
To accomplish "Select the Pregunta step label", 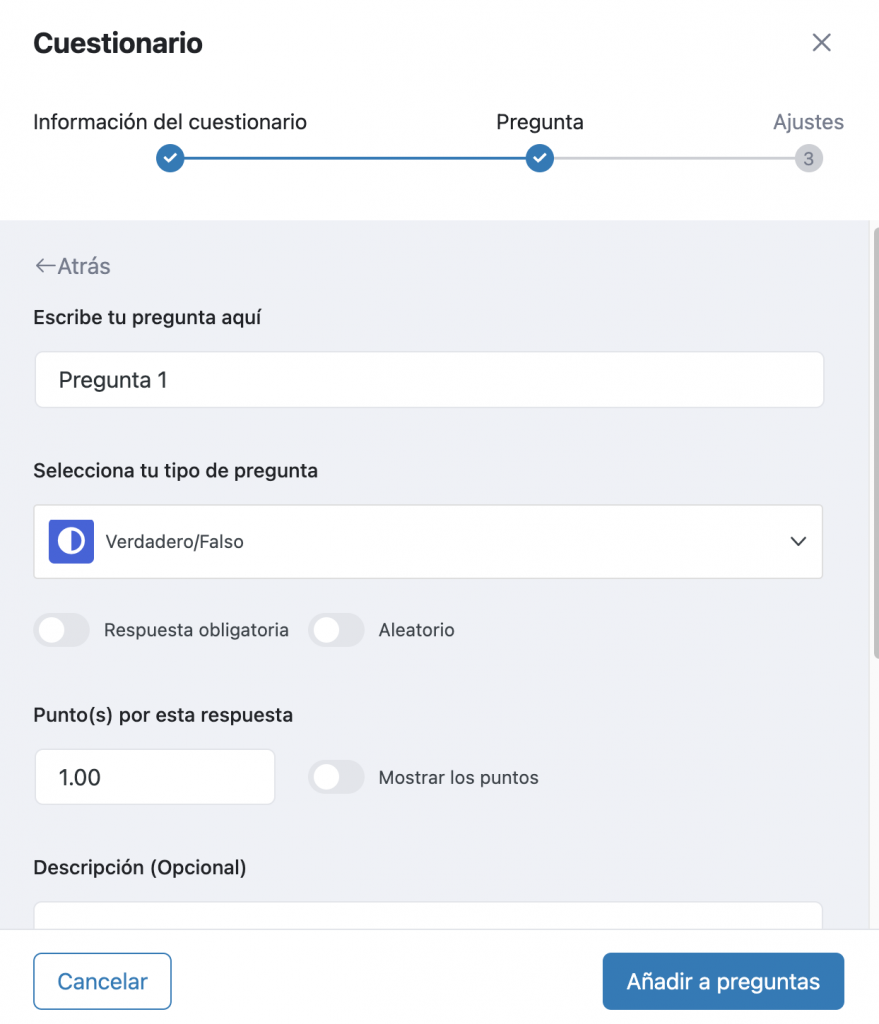I will pos(539,121).
